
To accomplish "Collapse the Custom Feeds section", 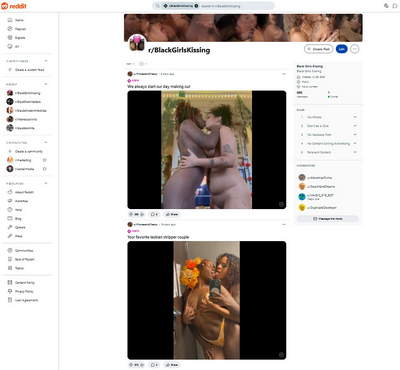I will coord(46,61).
